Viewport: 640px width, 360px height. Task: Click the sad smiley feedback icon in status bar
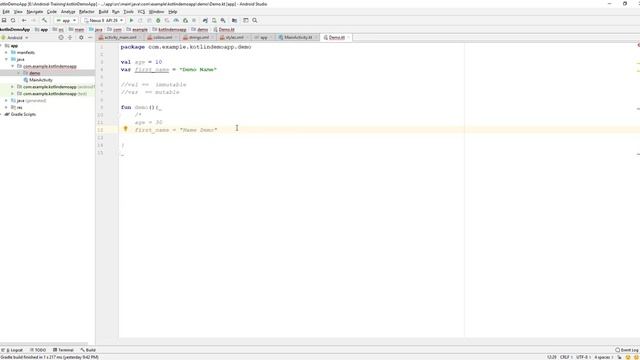click(636, 357)
